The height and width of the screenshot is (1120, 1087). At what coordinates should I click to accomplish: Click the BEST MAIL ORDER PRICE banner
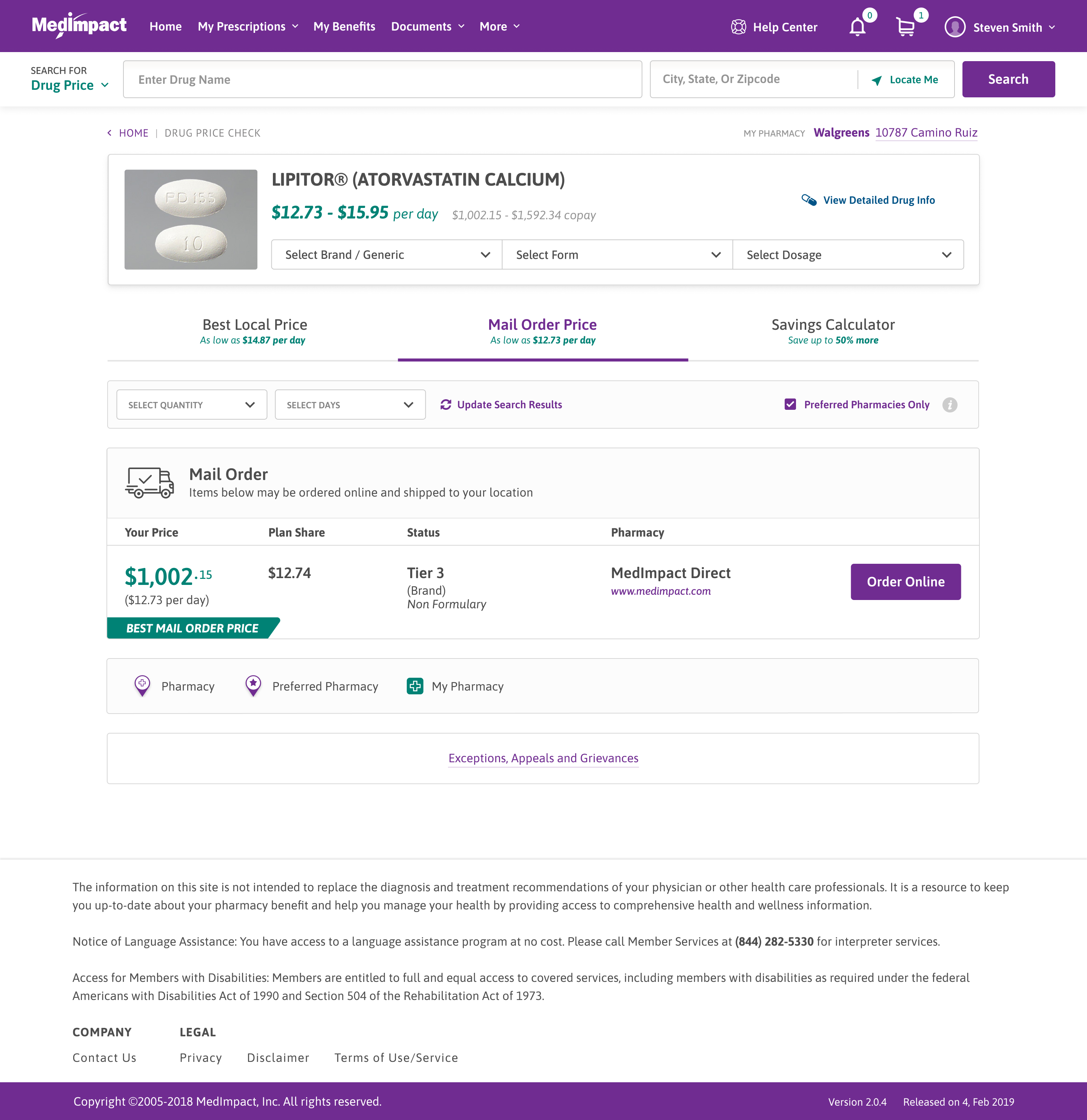pos(192,628)
